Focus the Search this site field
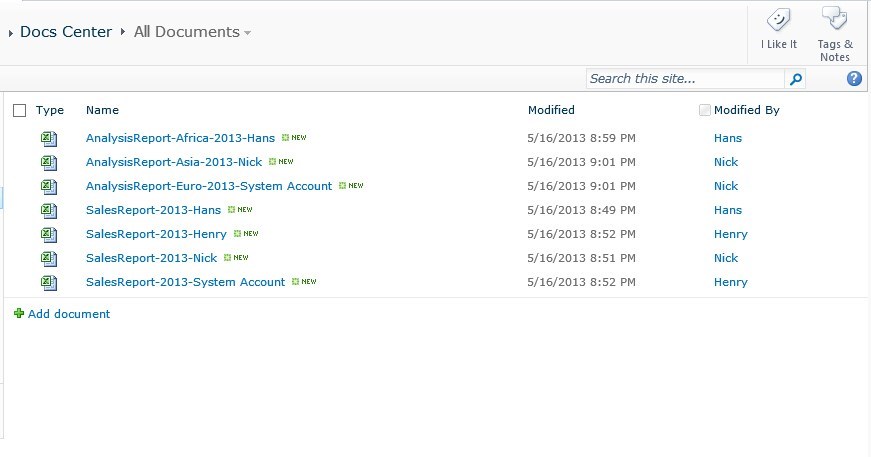Viewport: 871px width, 457px height. [685, 79]
